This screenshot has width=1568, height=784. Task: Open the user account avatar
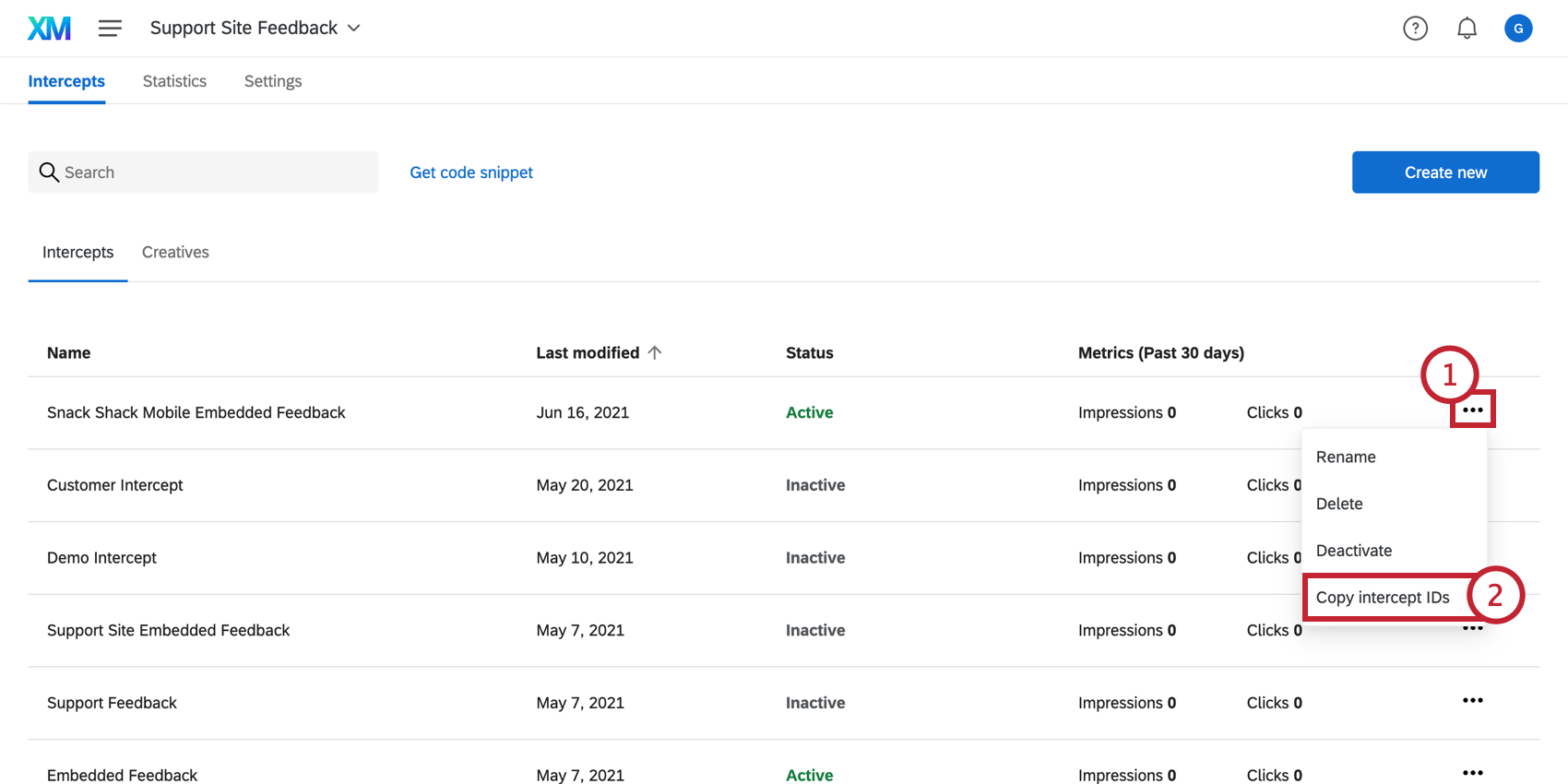click(1518, 29)
